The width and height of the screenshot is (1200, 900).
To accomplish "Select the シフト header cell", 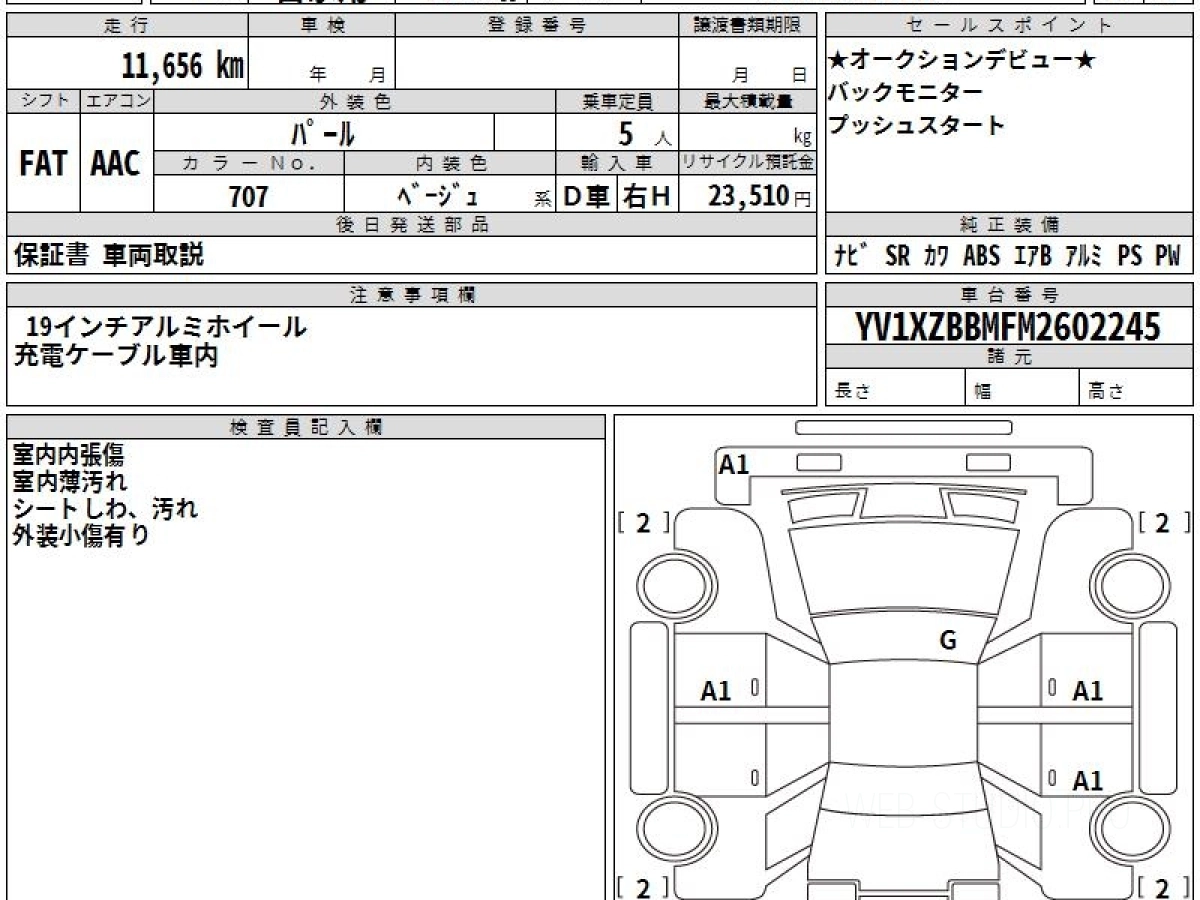I will point(43,101).
